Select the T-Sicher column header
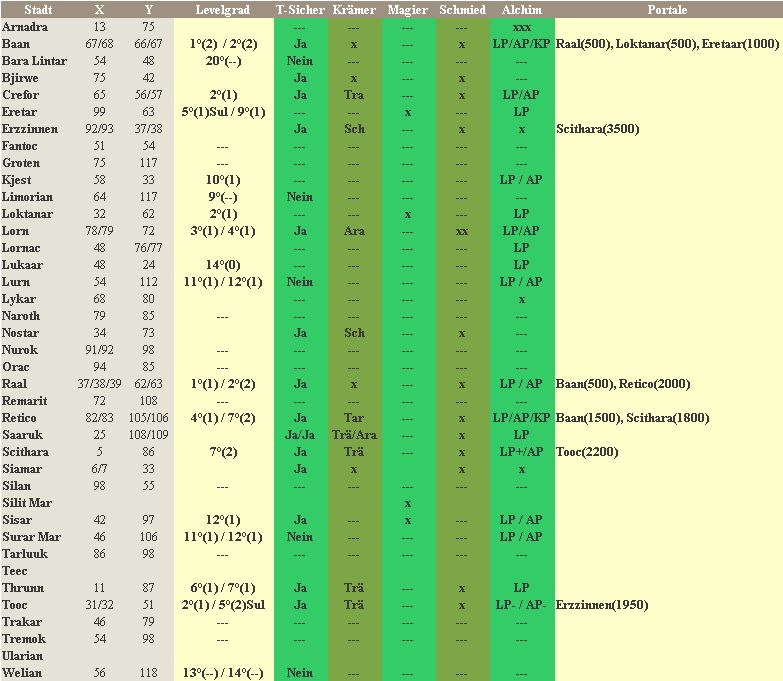The image size is (783, 681). click(300, 9)
